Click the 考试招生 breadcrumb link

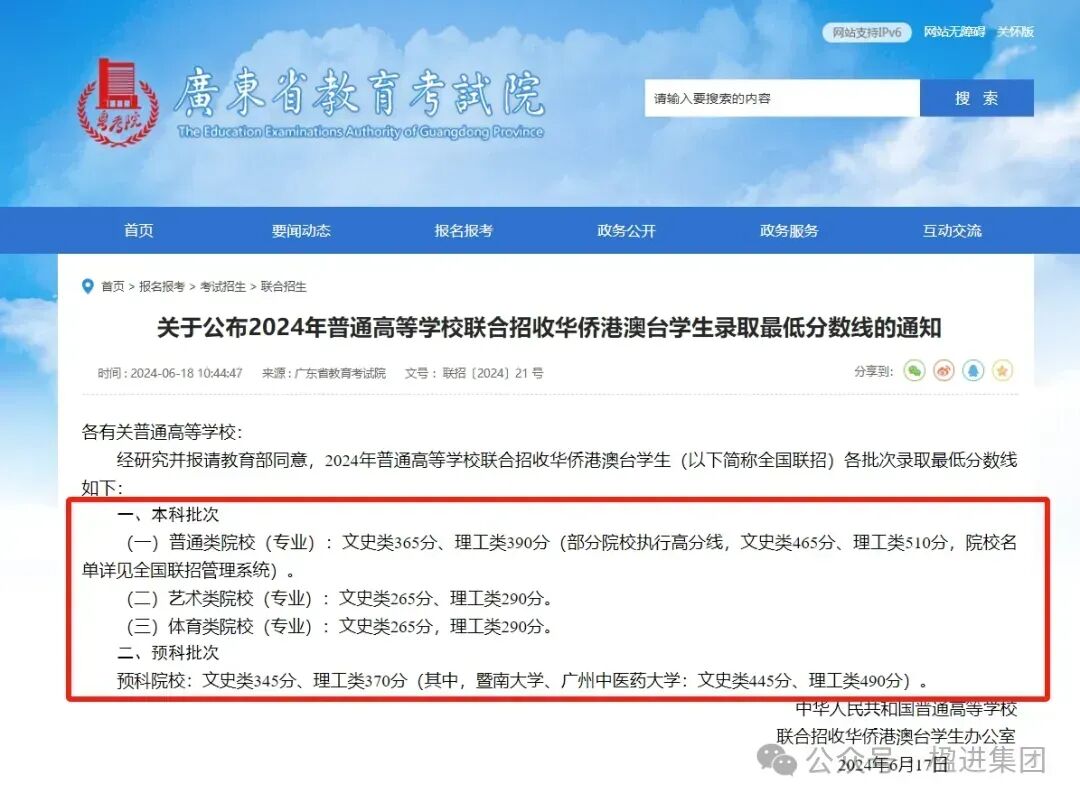222,286
